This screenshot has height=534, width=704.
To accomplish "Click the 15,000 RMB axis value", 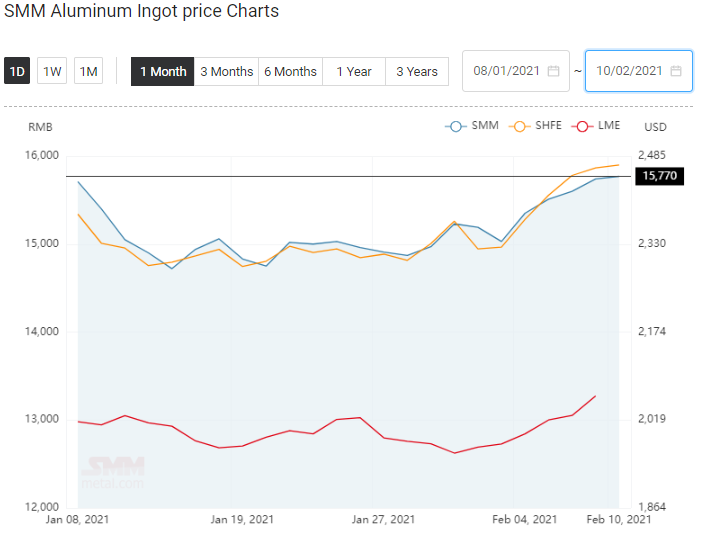I will coord(42,243).
